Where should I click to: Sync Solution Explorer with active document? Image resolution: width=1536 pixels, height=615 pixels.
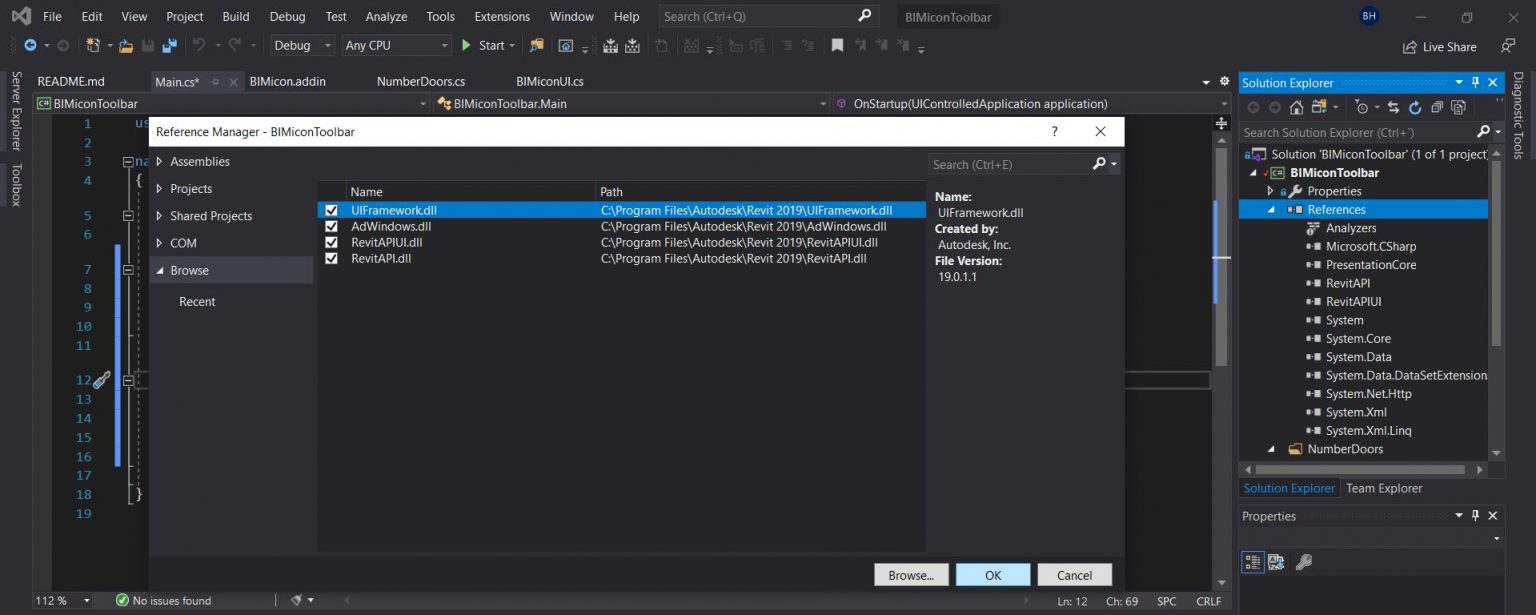click(1394, 107)
